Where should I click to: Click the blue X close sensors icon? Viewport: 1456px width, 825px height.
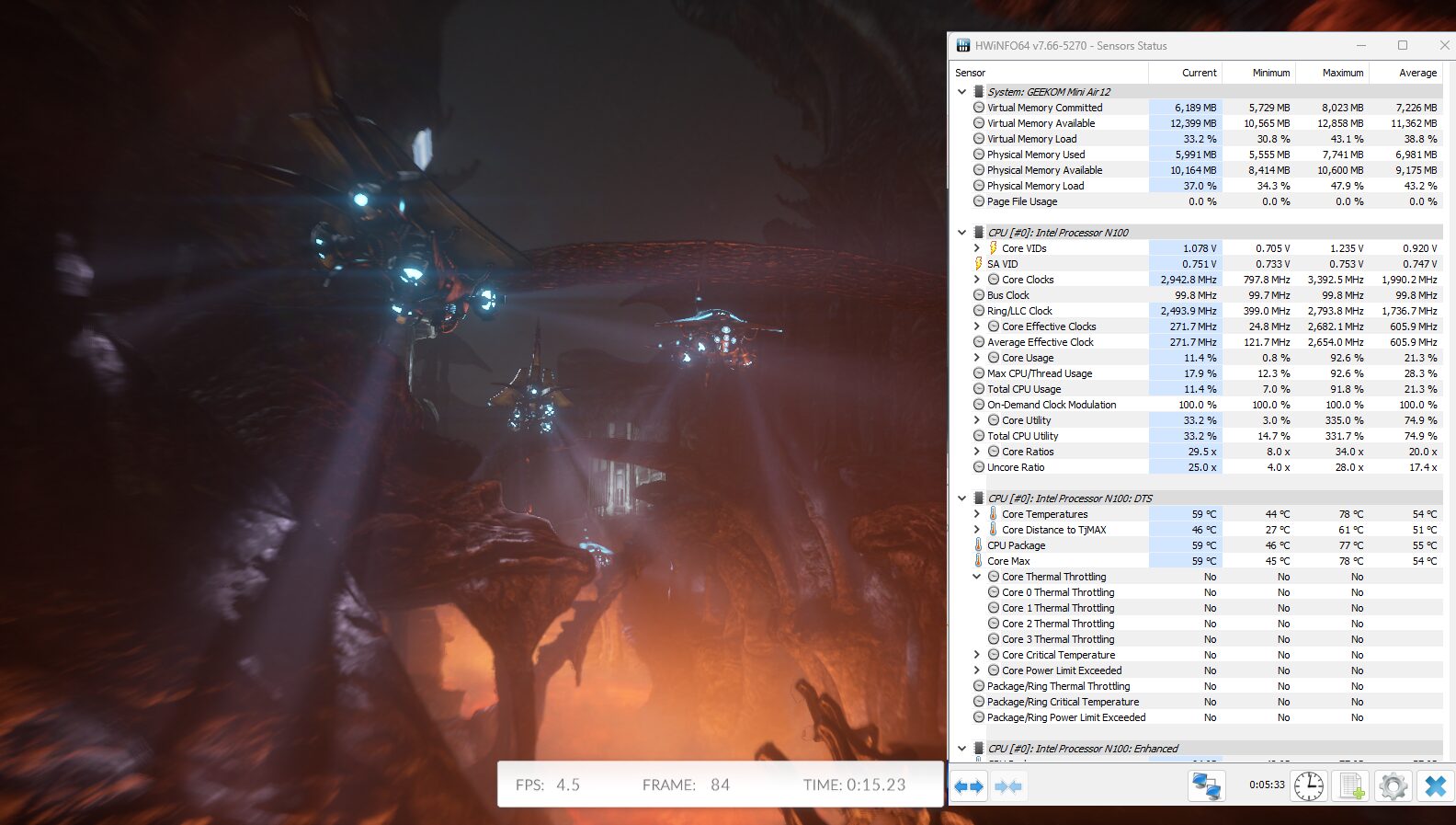click(x=1435, y=786)
